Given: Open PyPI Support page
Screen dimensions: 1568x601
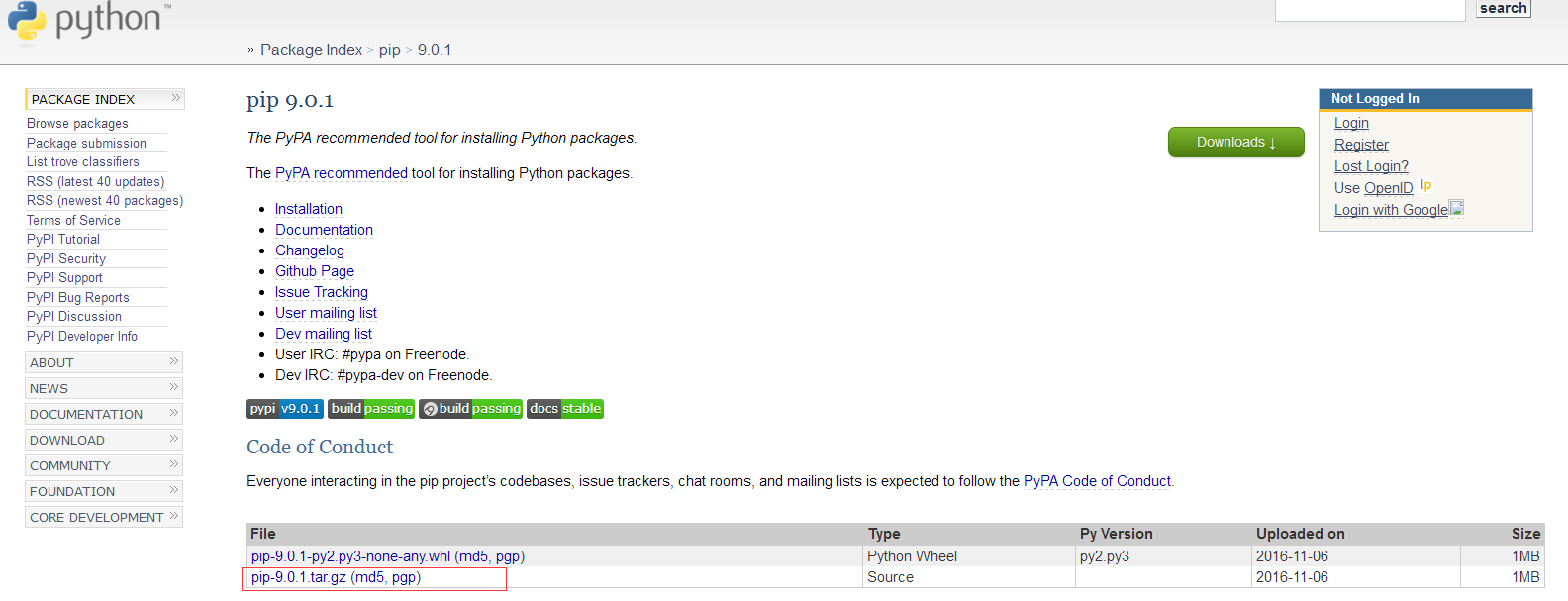Looking at the screenshot, I should [64, 278].
